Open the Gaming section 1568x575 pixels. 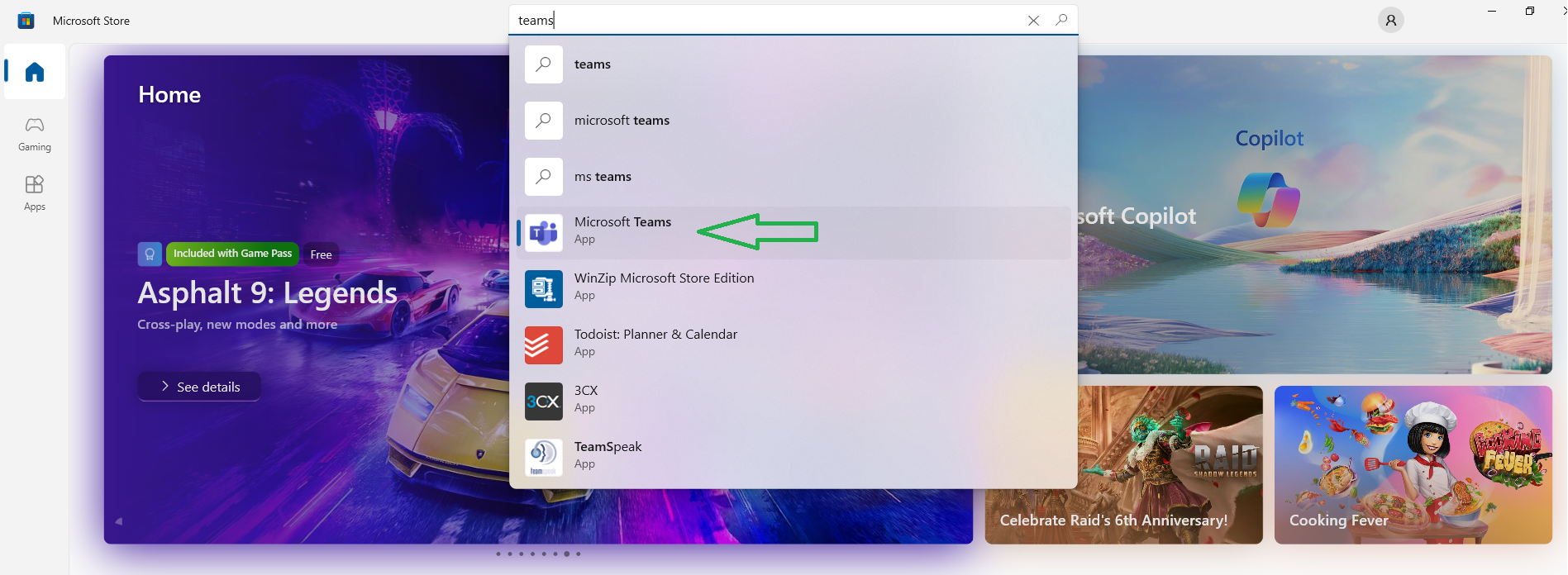pyautogui.click(x=35, y=134)
